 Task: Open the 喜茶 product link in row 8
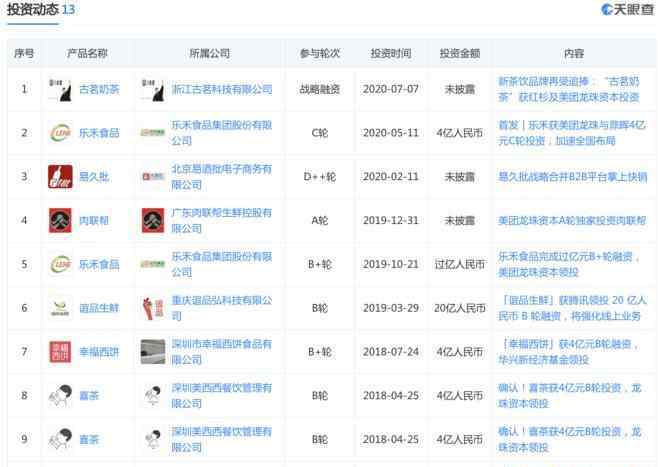tap(89, 396)
